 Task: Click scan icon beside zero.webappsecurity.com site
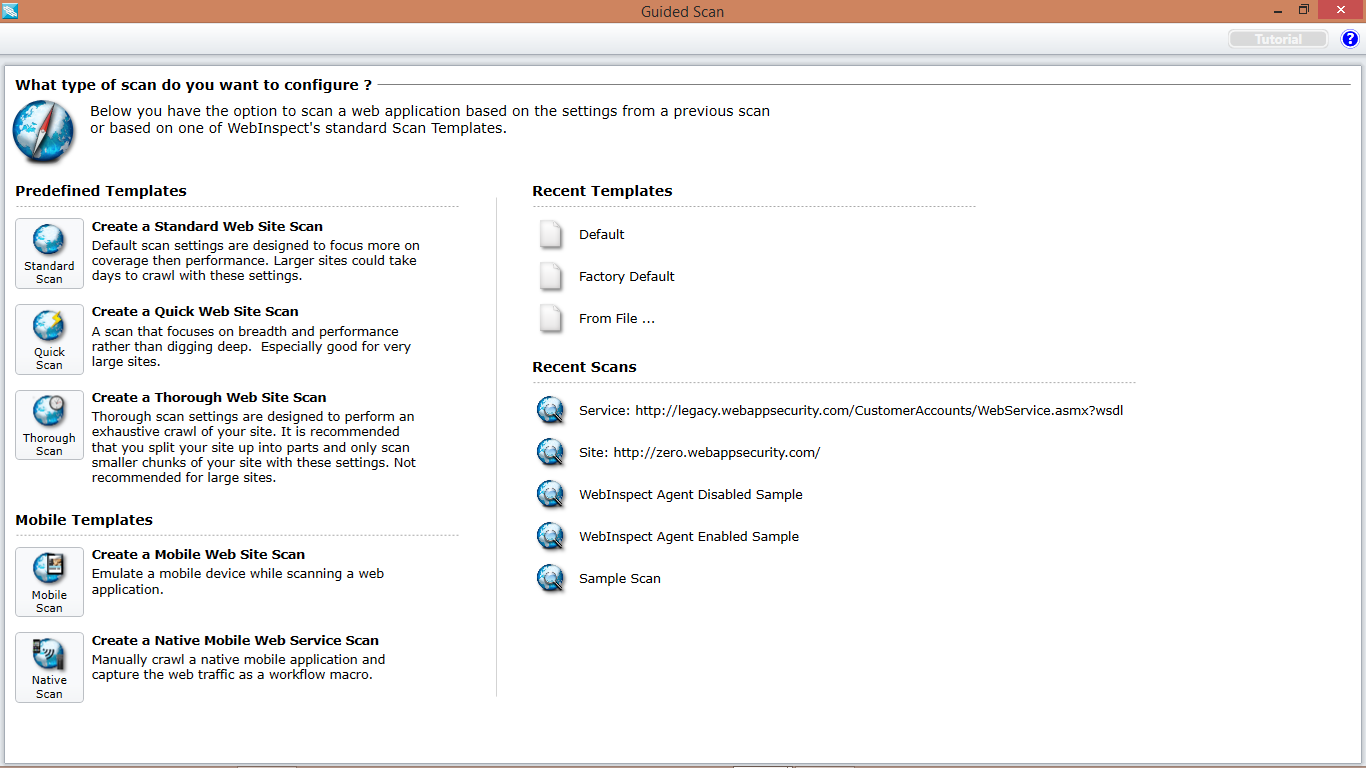[551, 452]
